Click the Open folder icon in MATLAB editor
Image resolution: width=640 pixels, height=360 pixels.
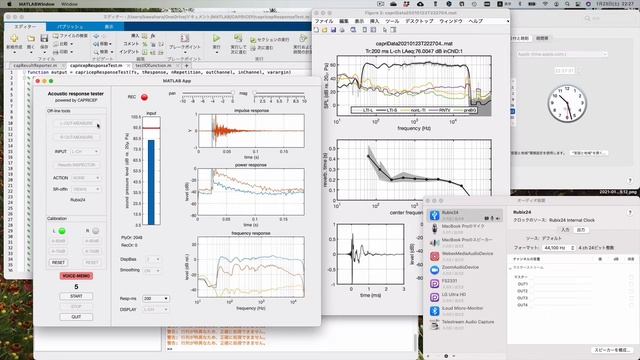[x=31, y=39]
